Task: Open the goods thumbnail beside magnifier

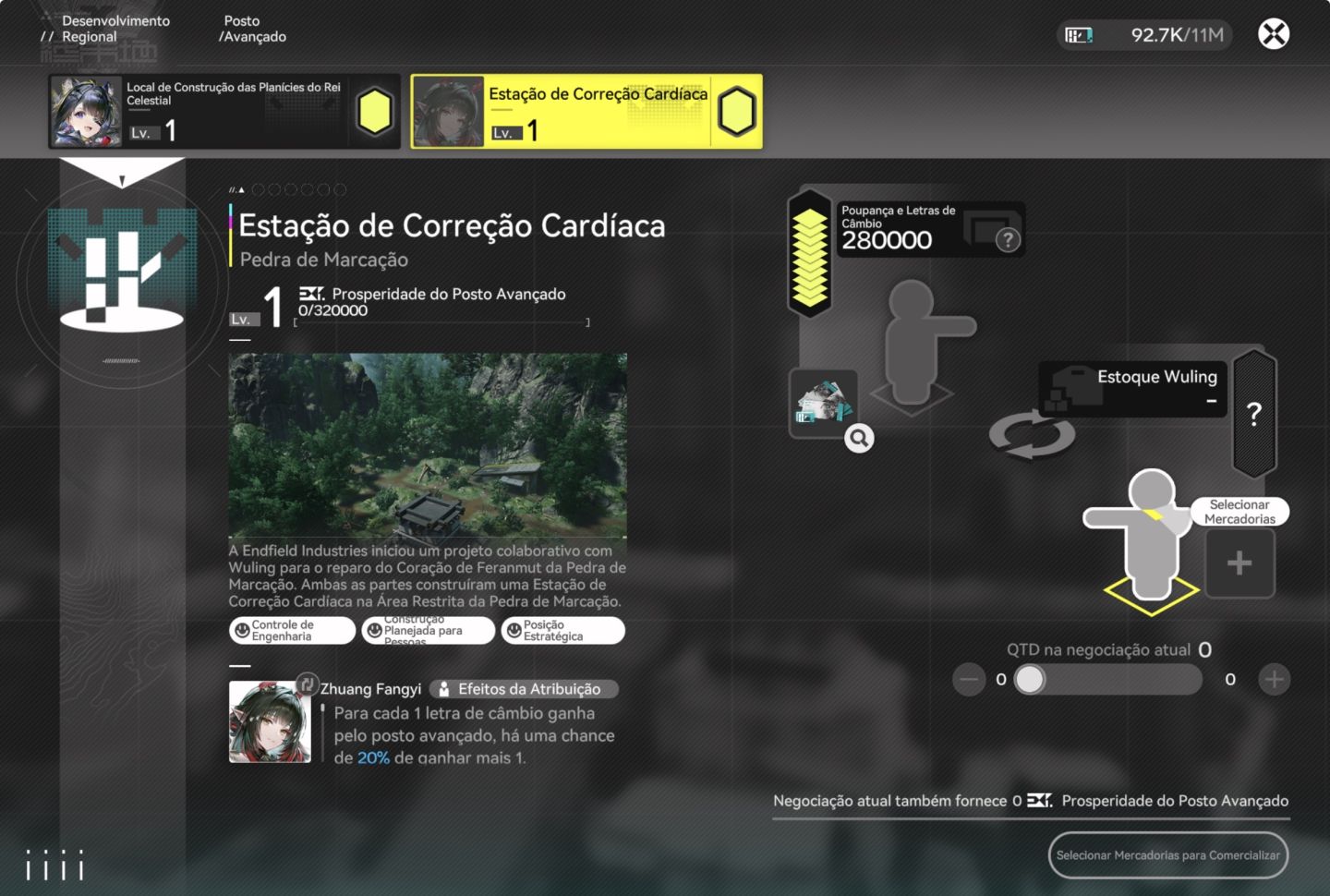Action: 823,403
